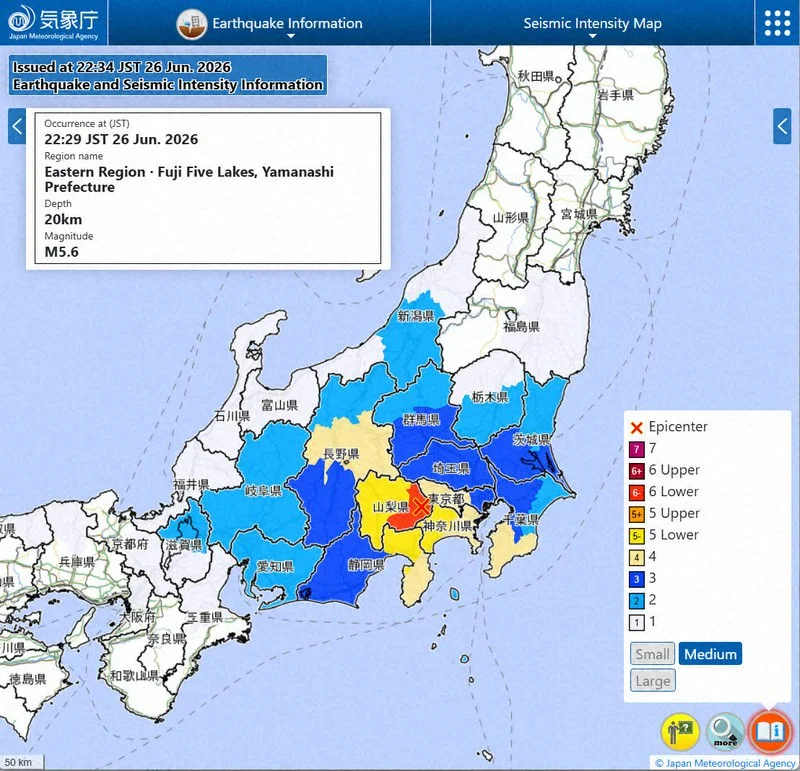Click the 長野県 label on the map
The image size is (800, 771).
point(341,453)
